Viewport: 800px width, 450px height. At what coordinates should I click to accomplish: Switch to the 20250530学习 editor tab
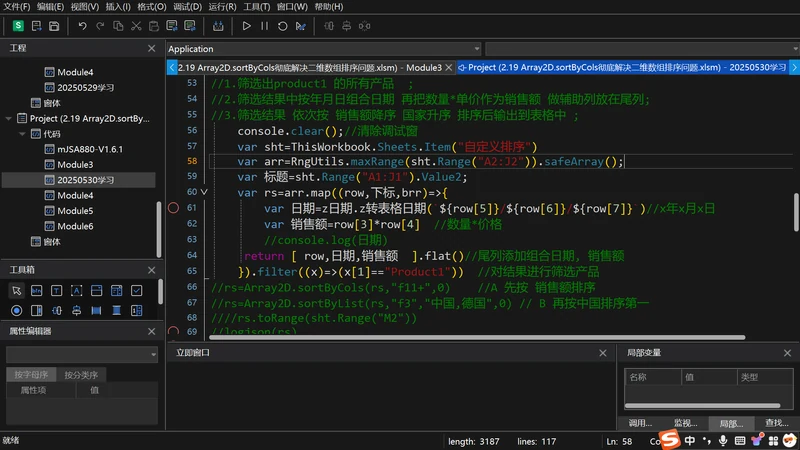point(622,67)
